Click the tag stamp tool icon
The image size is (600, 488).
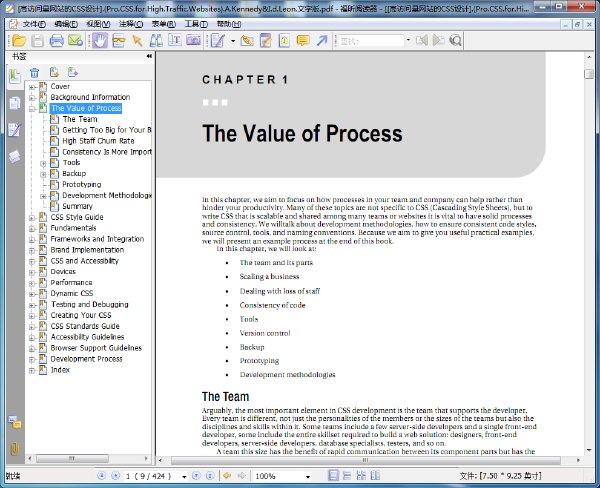tap(247, 40)
